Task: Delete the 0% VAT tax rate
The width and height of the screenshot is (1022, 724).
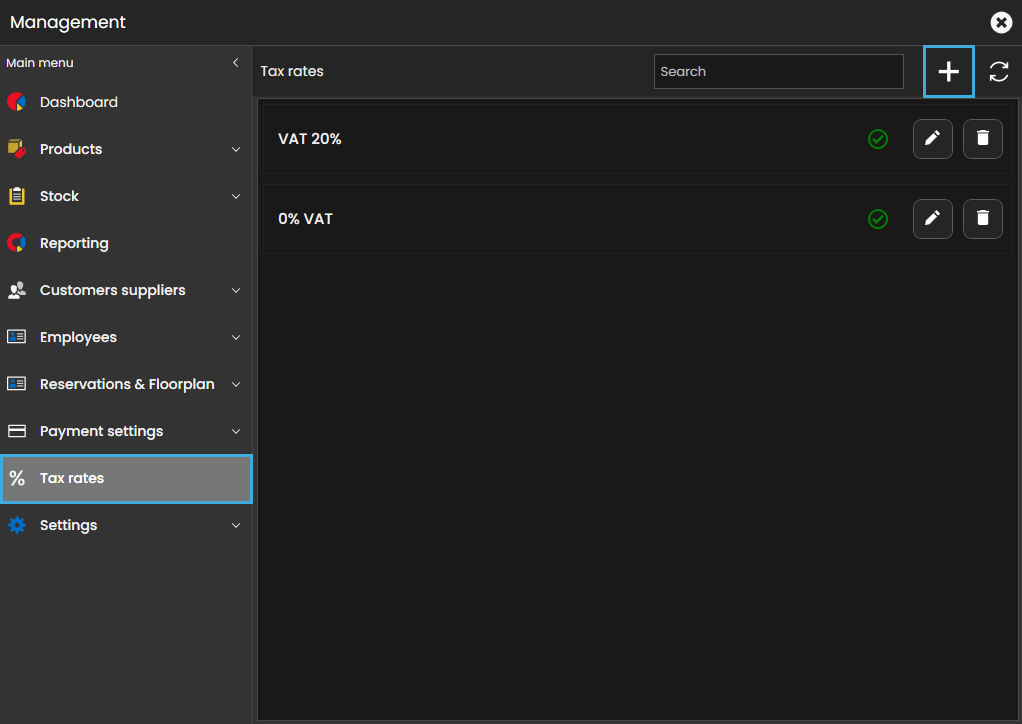Action: coord(982,219)
